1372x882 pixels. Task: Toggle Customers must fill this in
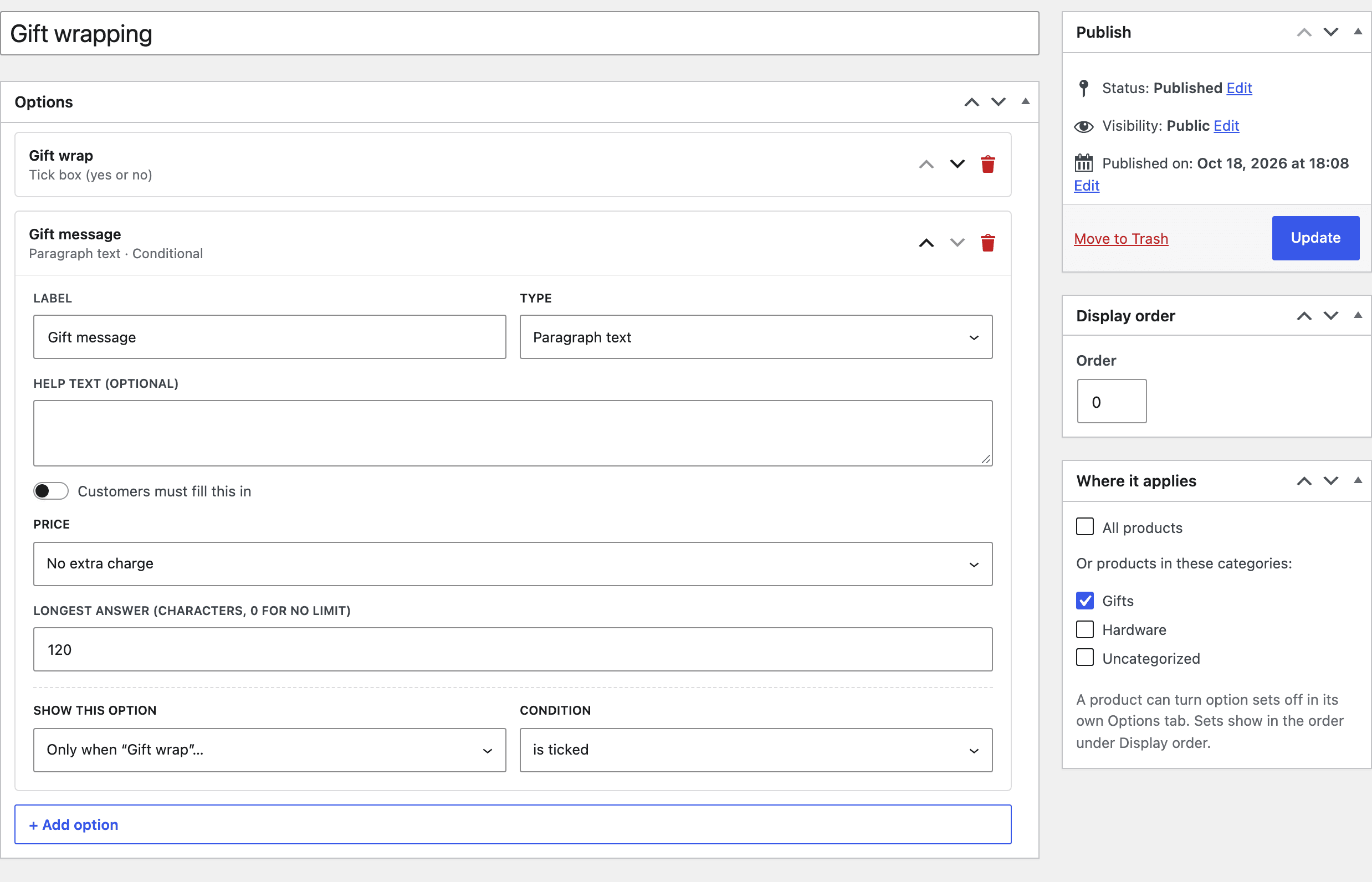51,491
